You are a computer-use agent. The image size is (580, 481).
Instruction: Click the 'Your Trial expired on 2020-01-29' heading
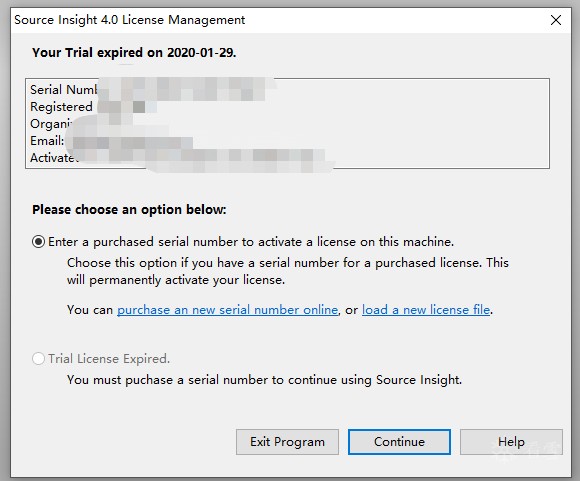click(x=134, y=53)
